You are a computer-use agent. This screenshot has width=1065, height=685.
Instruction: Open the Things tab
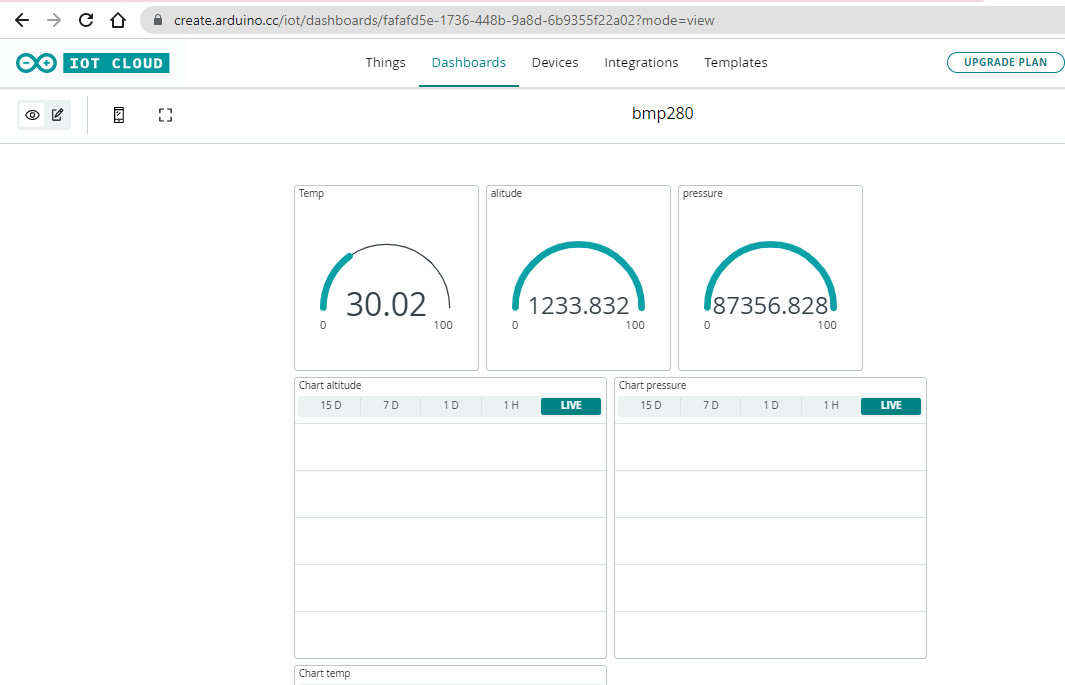pos(385,62)
